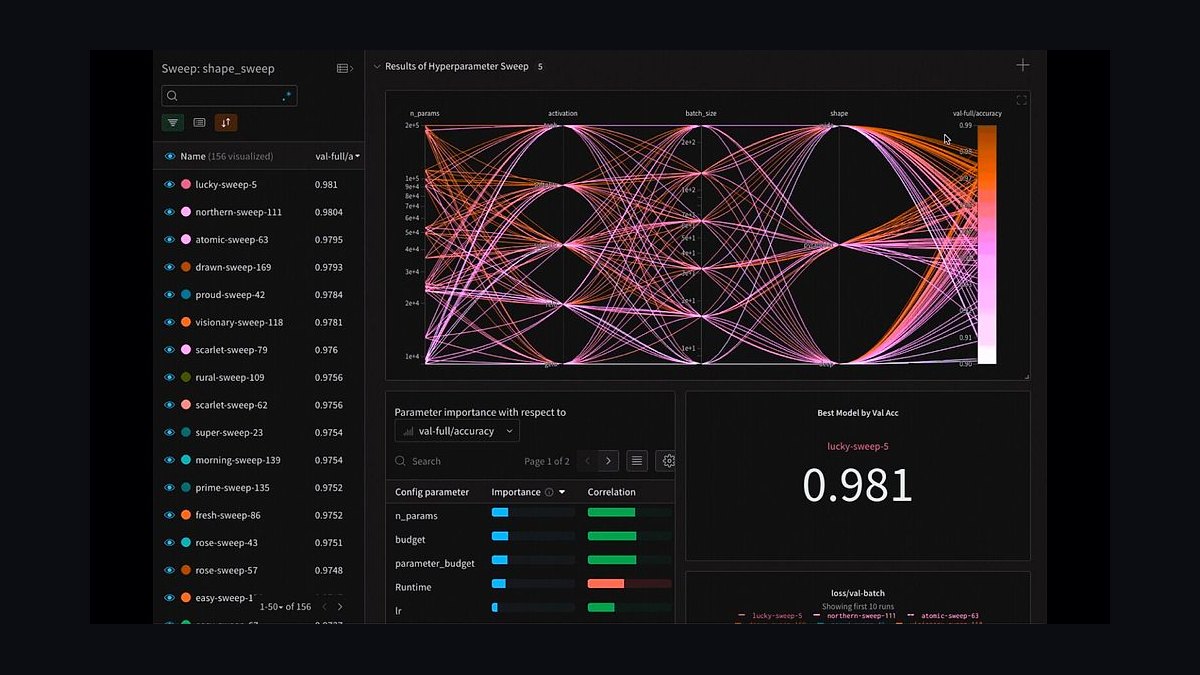Click the parameter_budget row in importance table
The width and height of the screenshot is (1200, 675).
click(530, 563)
